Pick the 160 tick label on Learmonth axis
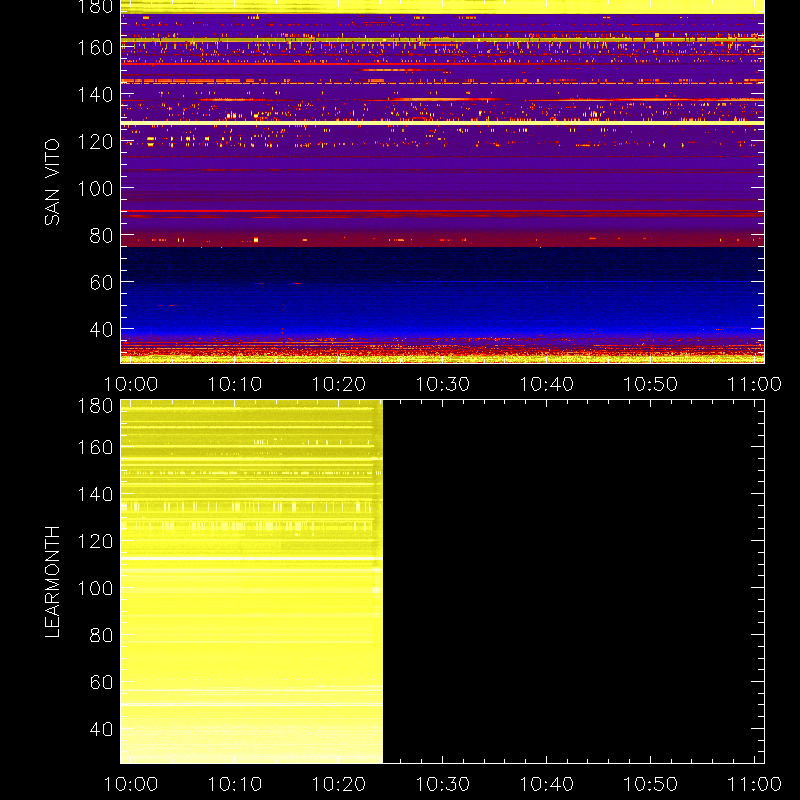The image size is (800, 800). [95, 447]
